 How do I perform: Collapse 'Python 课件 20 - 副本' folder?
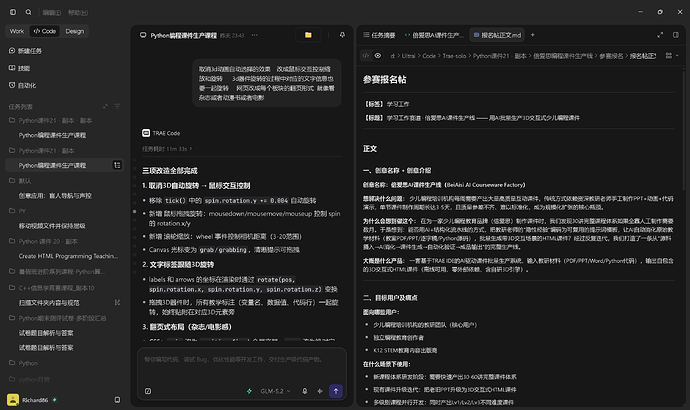click(x=43, y=241)
